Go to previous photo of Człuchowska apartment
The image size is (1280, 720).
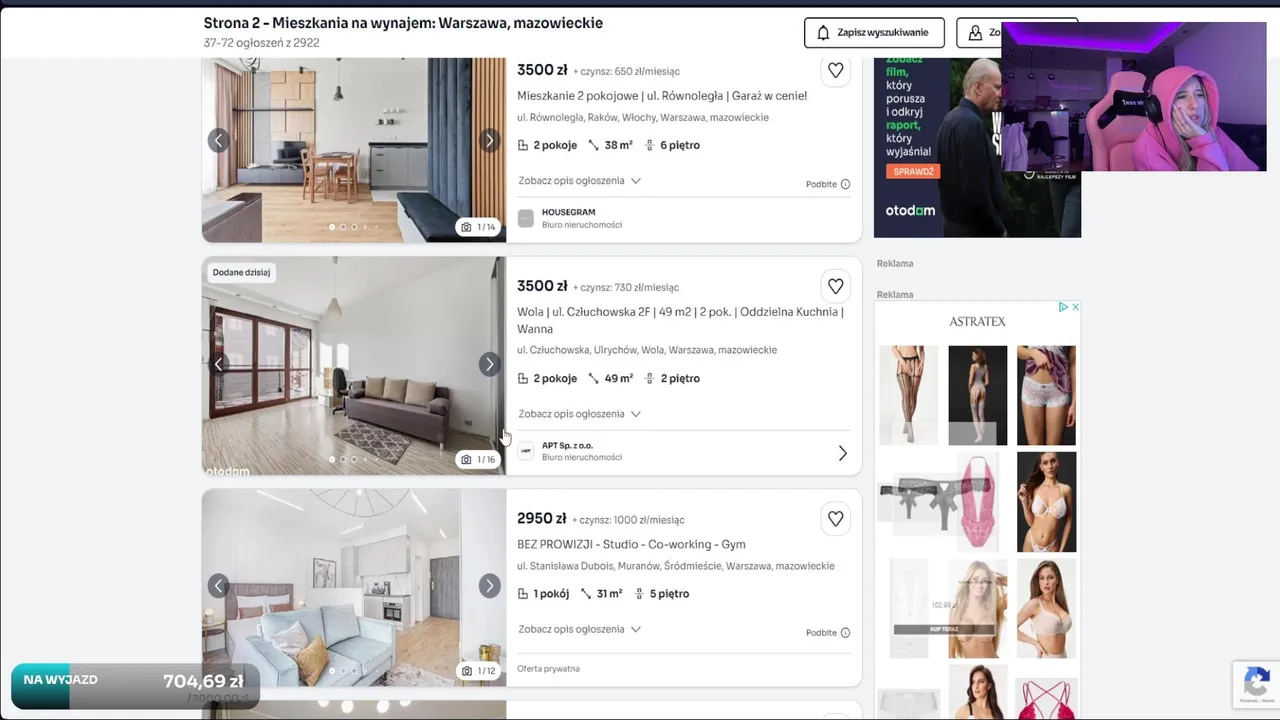click(218, 364)
